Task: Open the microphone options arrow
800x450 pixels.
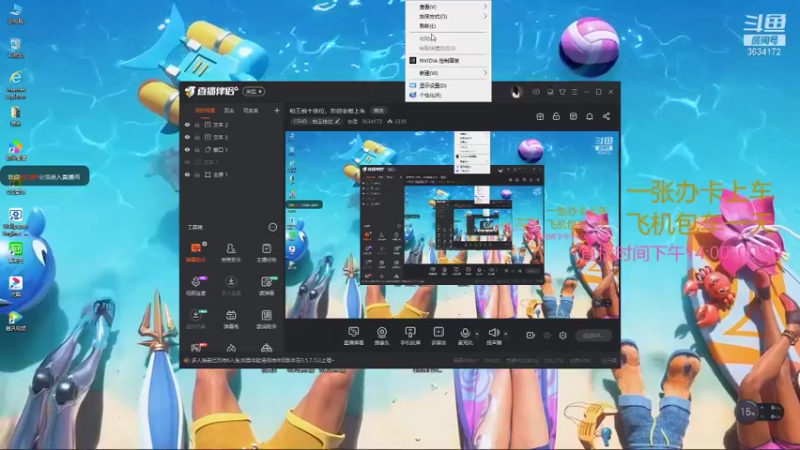Action: pyautogui.click(x=477, y=334)
